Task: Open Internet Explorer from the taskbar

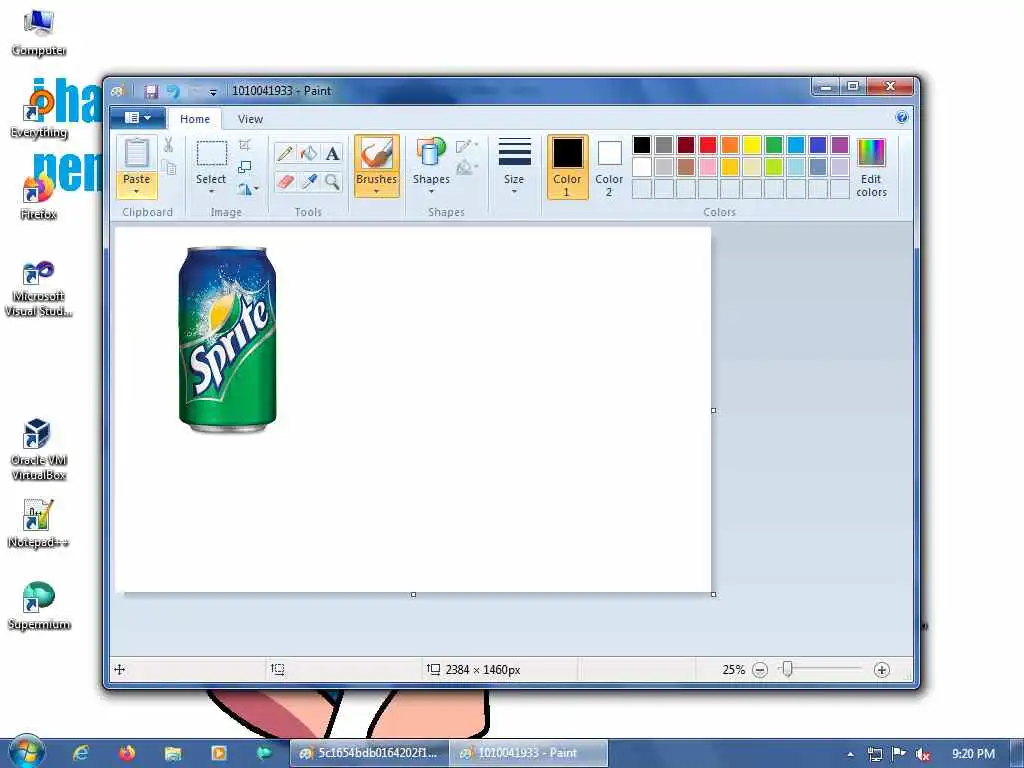Action: 80,753
